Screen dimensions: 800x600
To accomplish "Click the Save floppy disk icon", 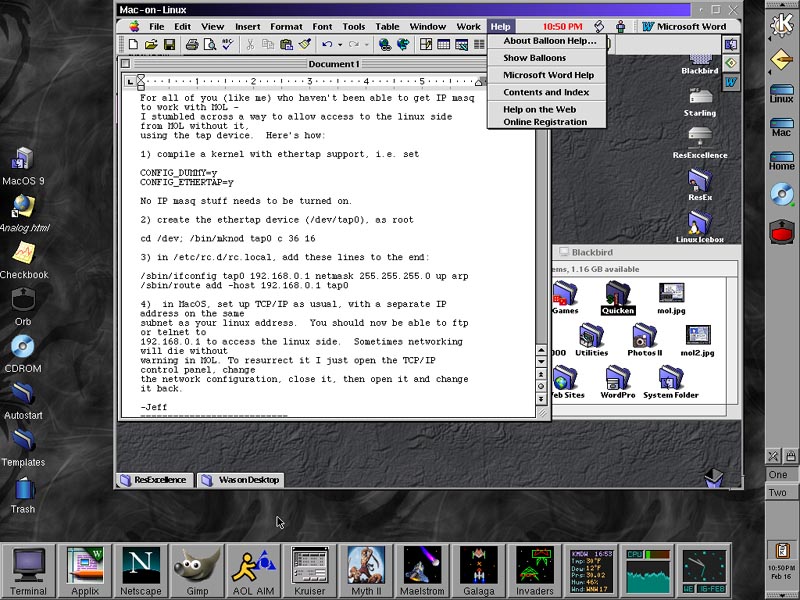I will (169, 44).
